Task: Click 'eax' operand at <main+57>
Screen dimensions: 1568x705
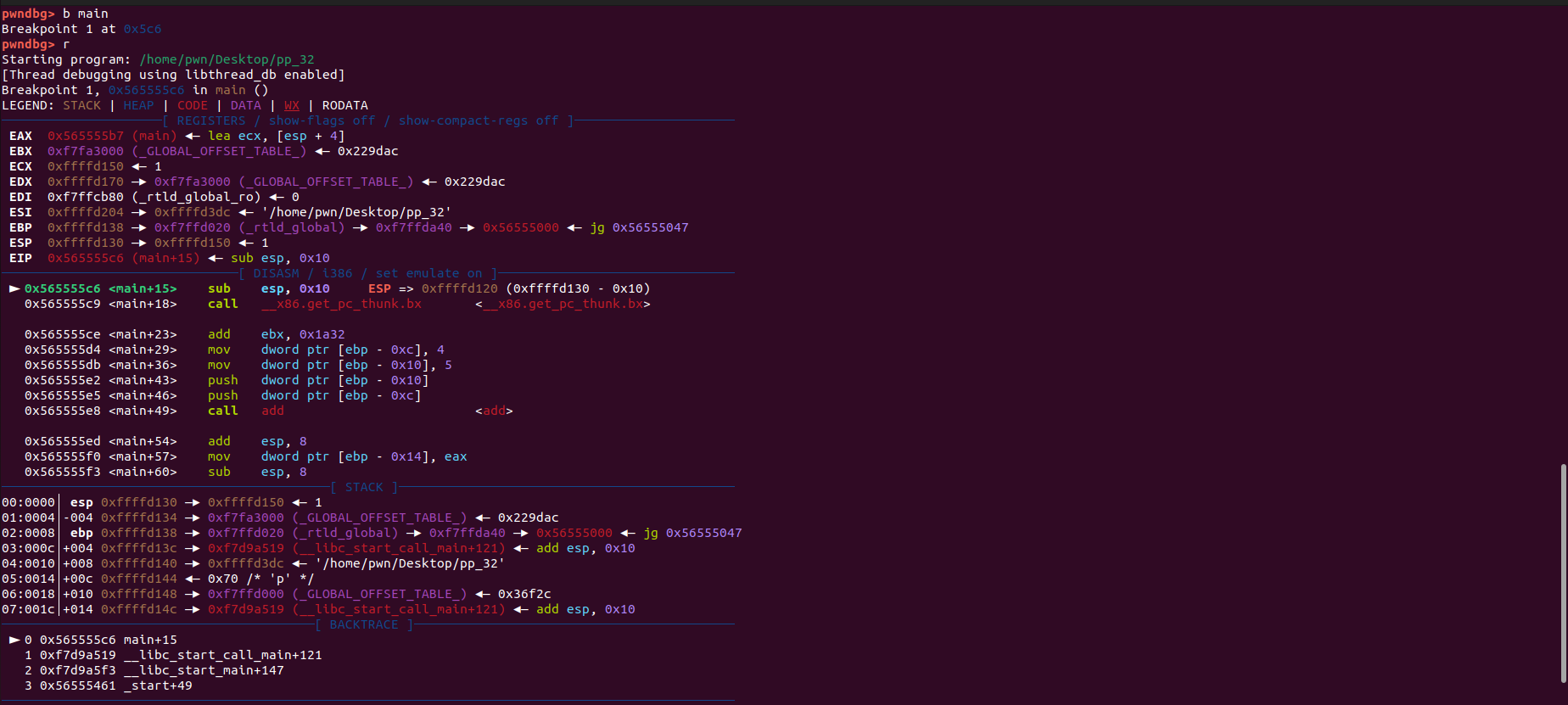Action: click(456, 456)
